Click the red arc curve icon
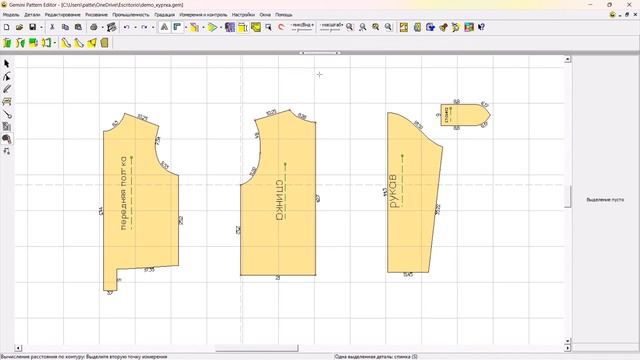Screen dimensions: 640x360 tap(281, 27)
